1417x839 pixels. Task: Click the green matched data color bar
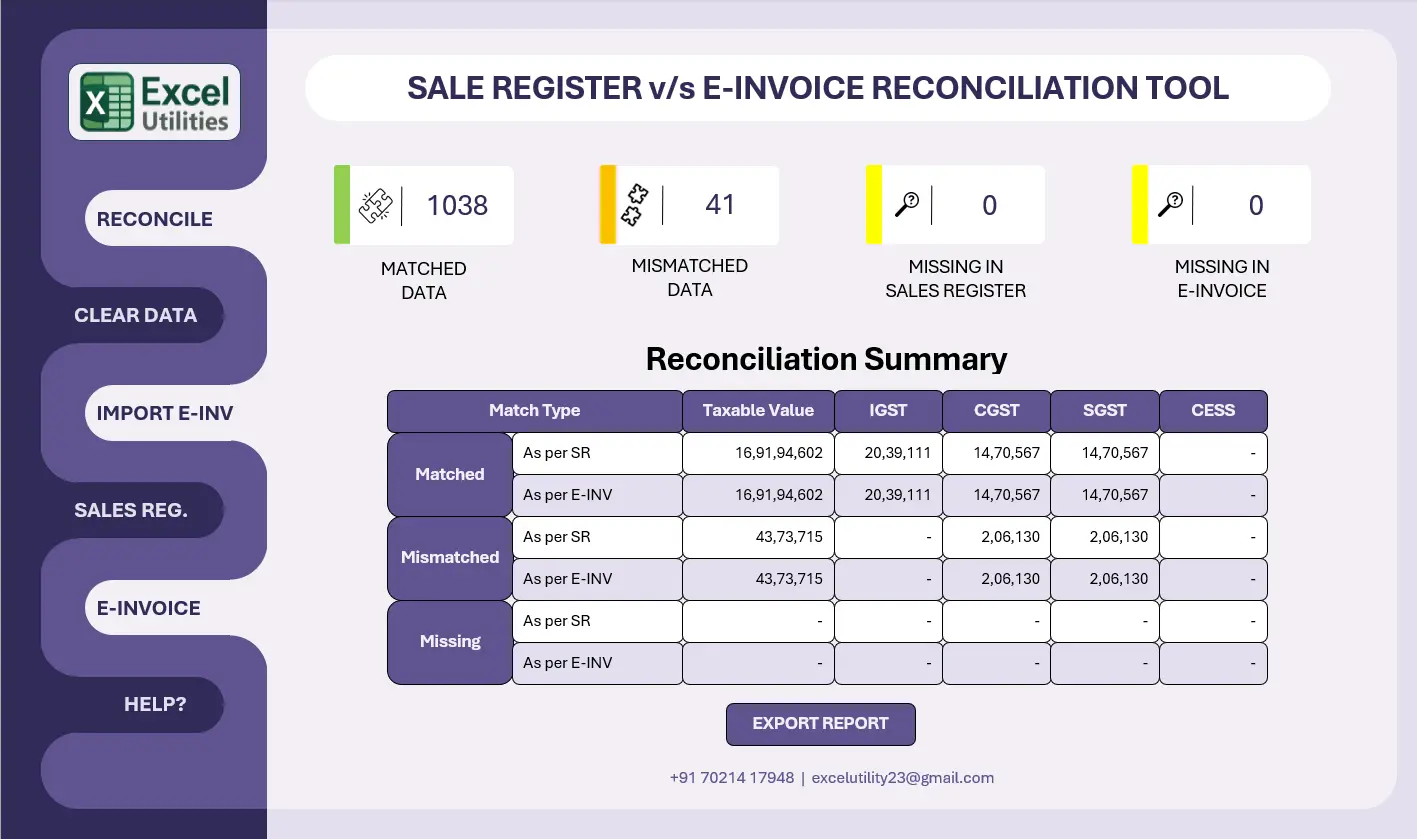click(342, 205)
